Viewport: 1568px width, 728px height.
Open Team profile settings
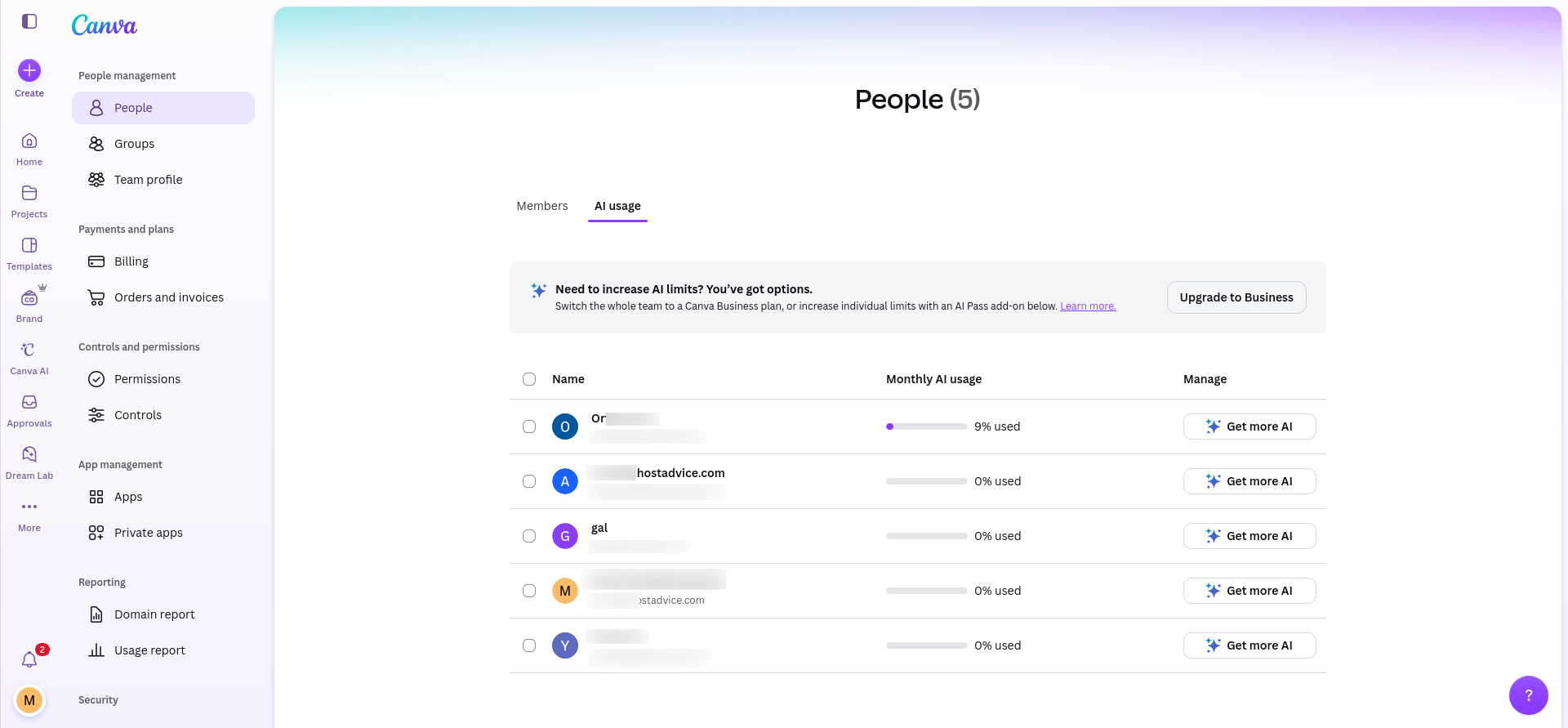pos(163,180)
